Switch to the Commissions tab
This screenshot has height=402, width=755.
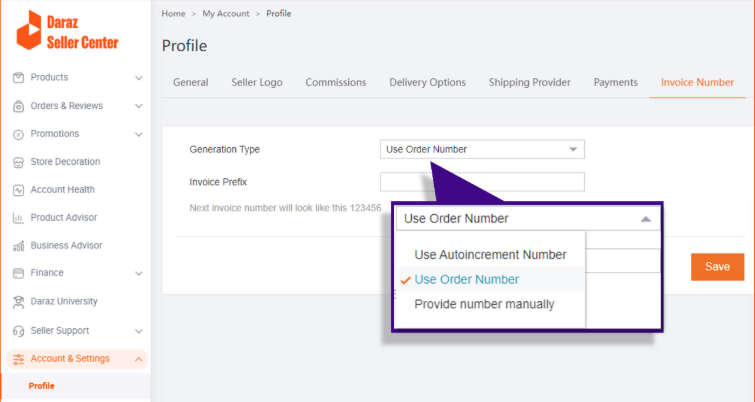pos(336,83)
